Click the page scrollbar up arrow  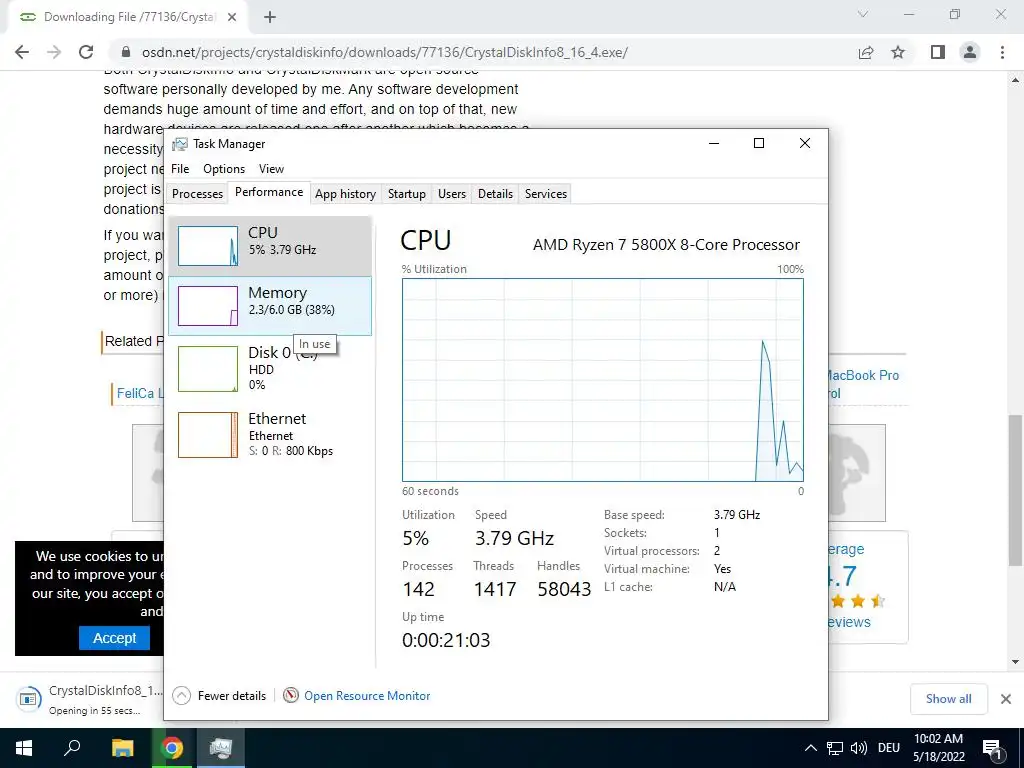(1016, 80)
